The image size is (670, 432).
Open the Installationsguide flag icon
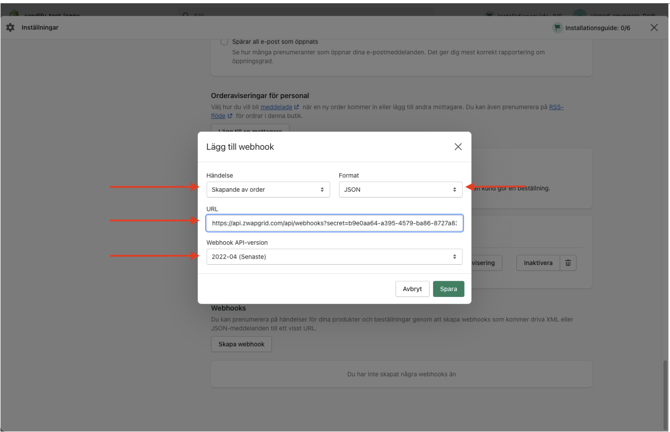coord(557,28)
